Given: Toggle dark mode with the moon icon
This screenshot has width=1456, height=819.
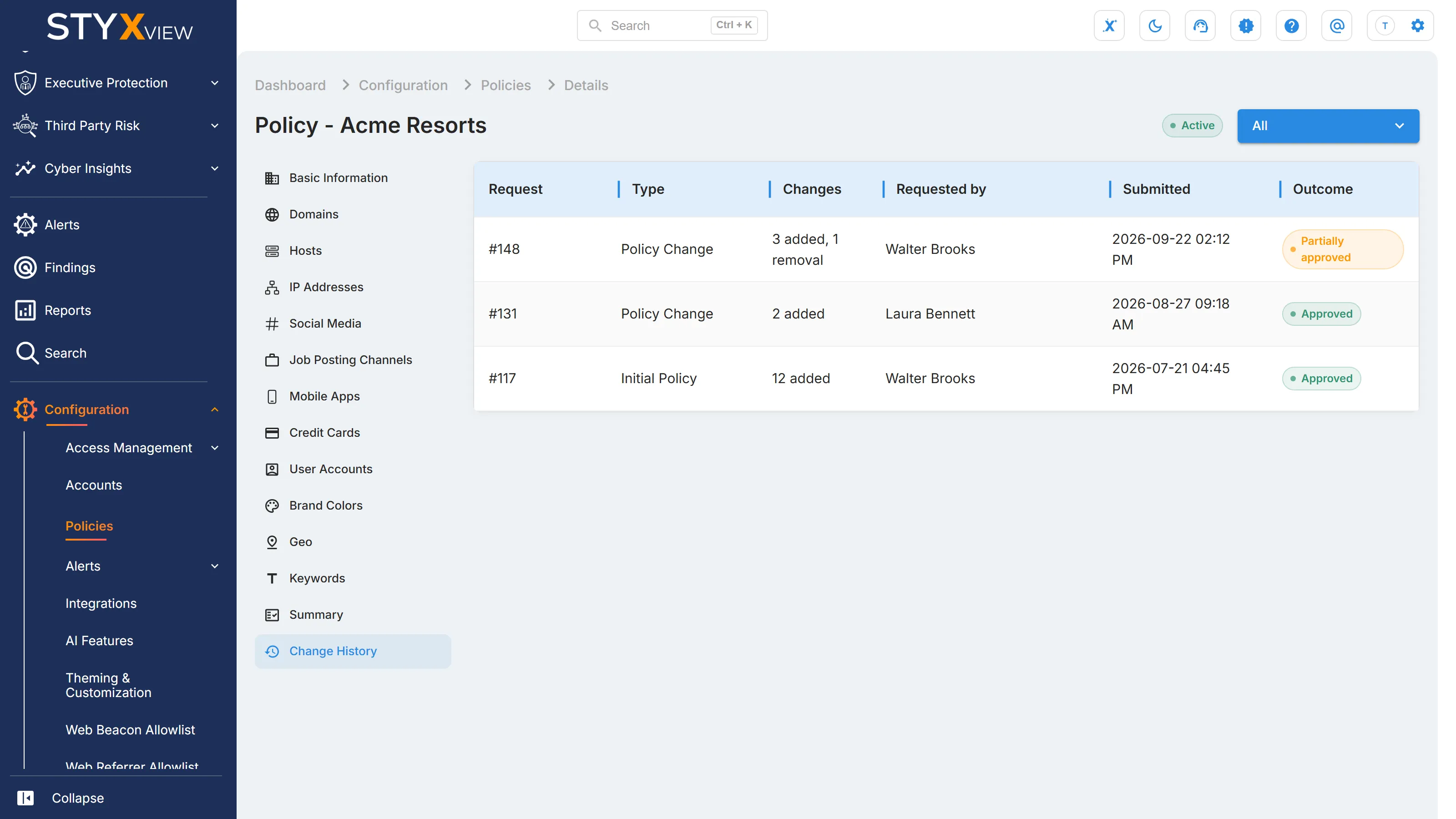Looking at the screenshot, I should [1155, 25].
